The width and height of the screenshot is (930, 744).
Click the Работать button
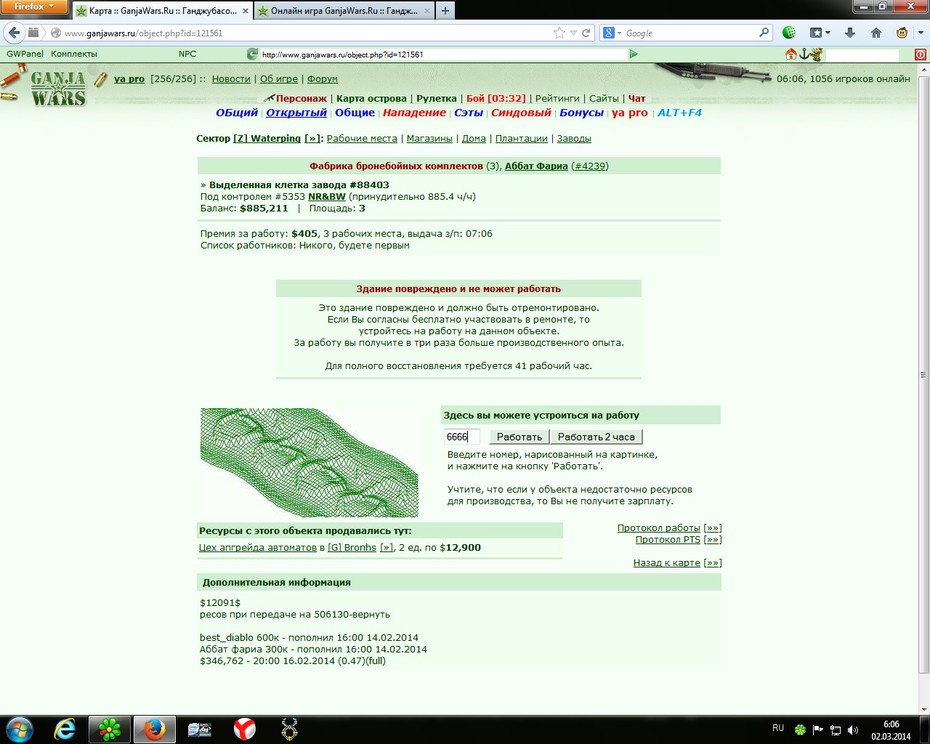(x=519, y=437)
